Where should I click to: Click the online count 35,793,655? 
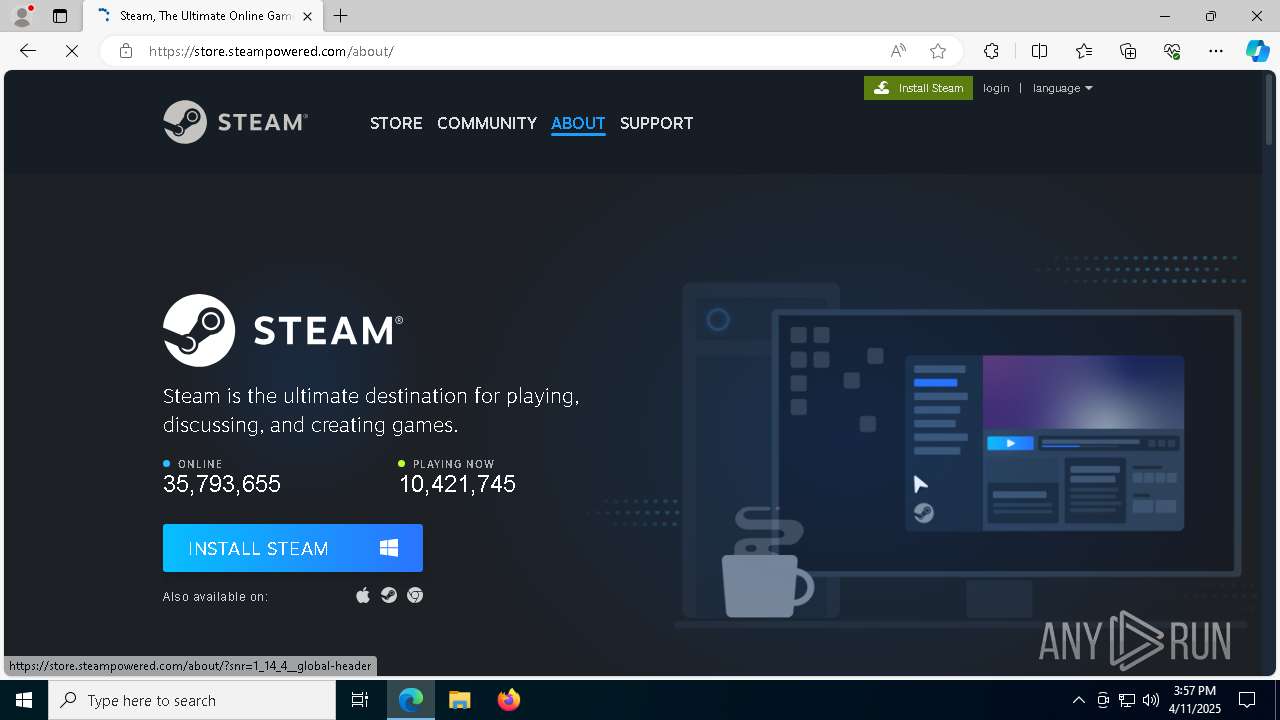(222, 484)
